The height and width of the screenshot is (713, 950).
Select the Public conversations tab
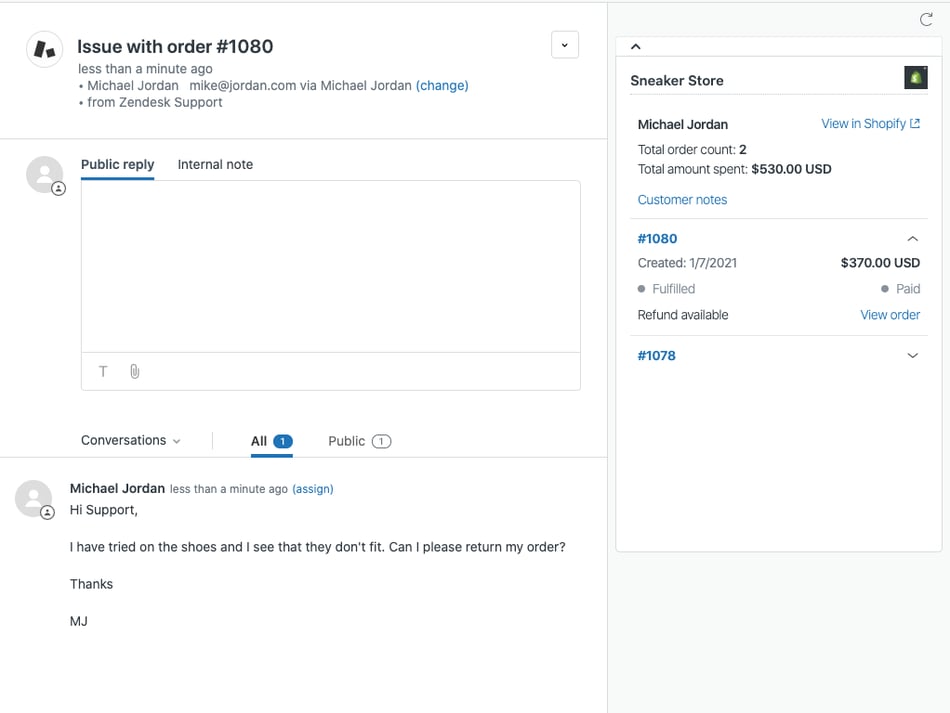360,441
